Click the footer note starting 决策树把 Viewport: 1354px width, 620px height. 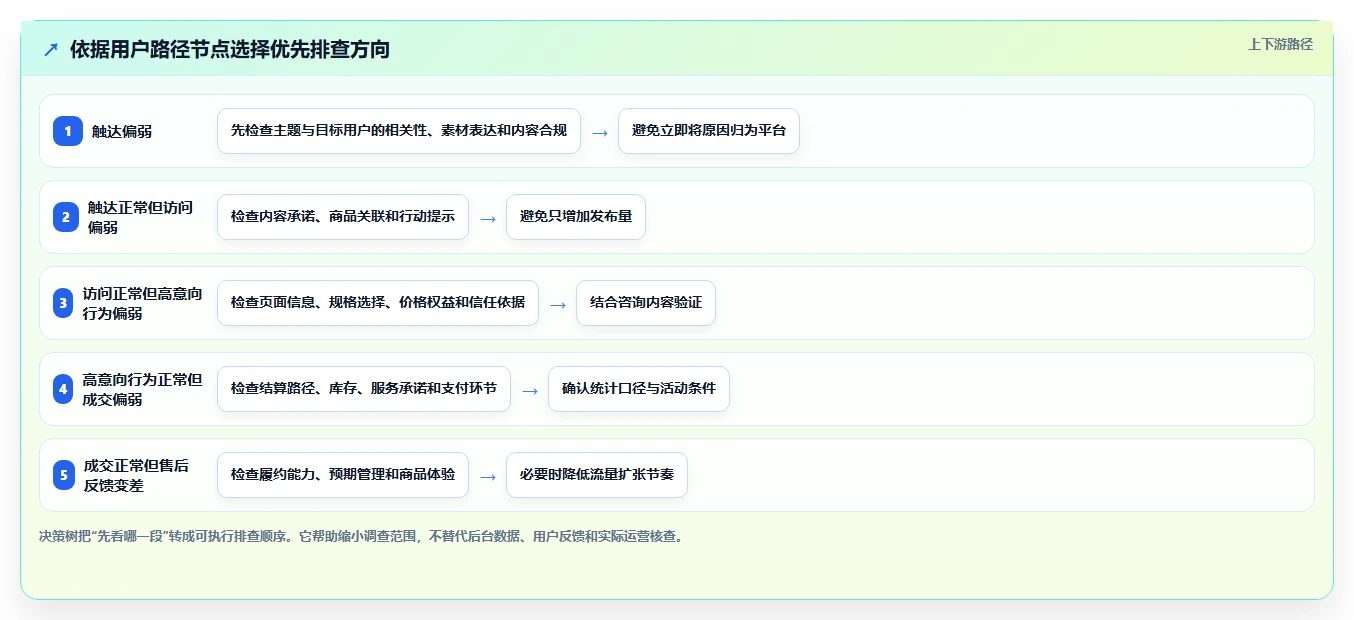(x=364, y=536)
